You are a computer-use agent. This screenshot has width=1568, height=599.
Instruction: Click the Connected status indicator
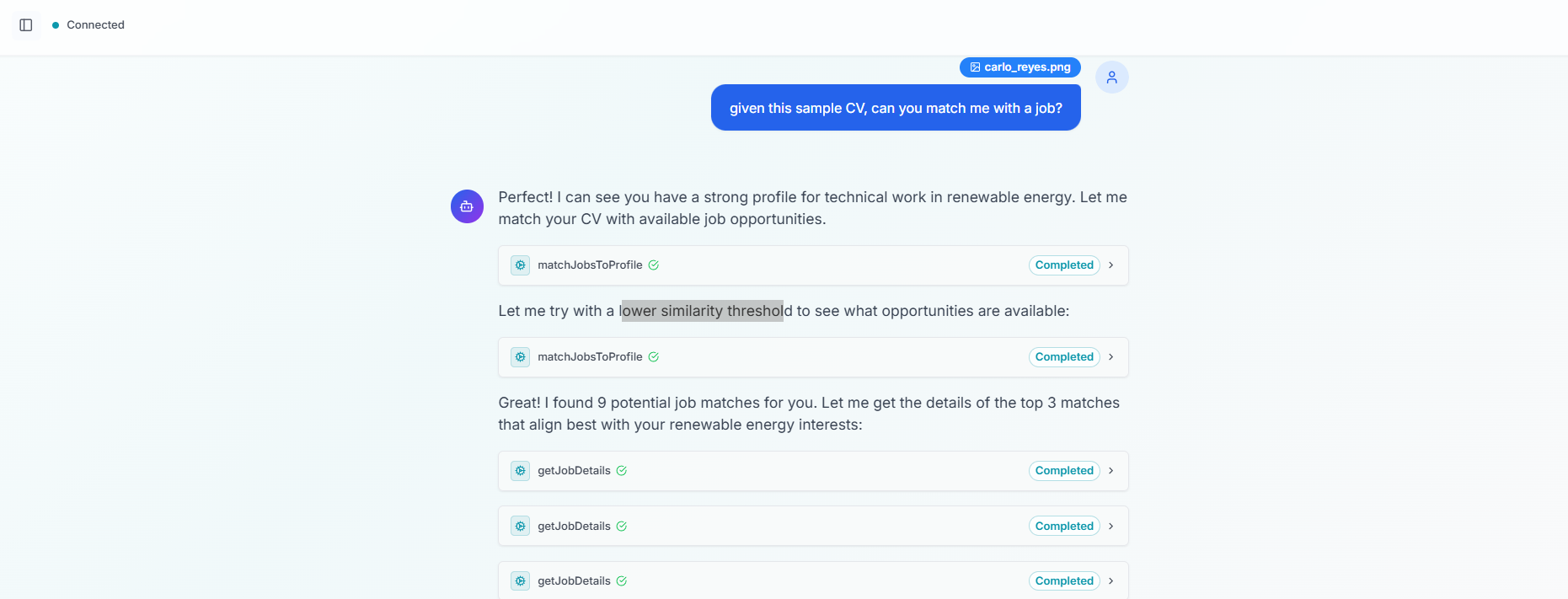(x=88, y=25)
